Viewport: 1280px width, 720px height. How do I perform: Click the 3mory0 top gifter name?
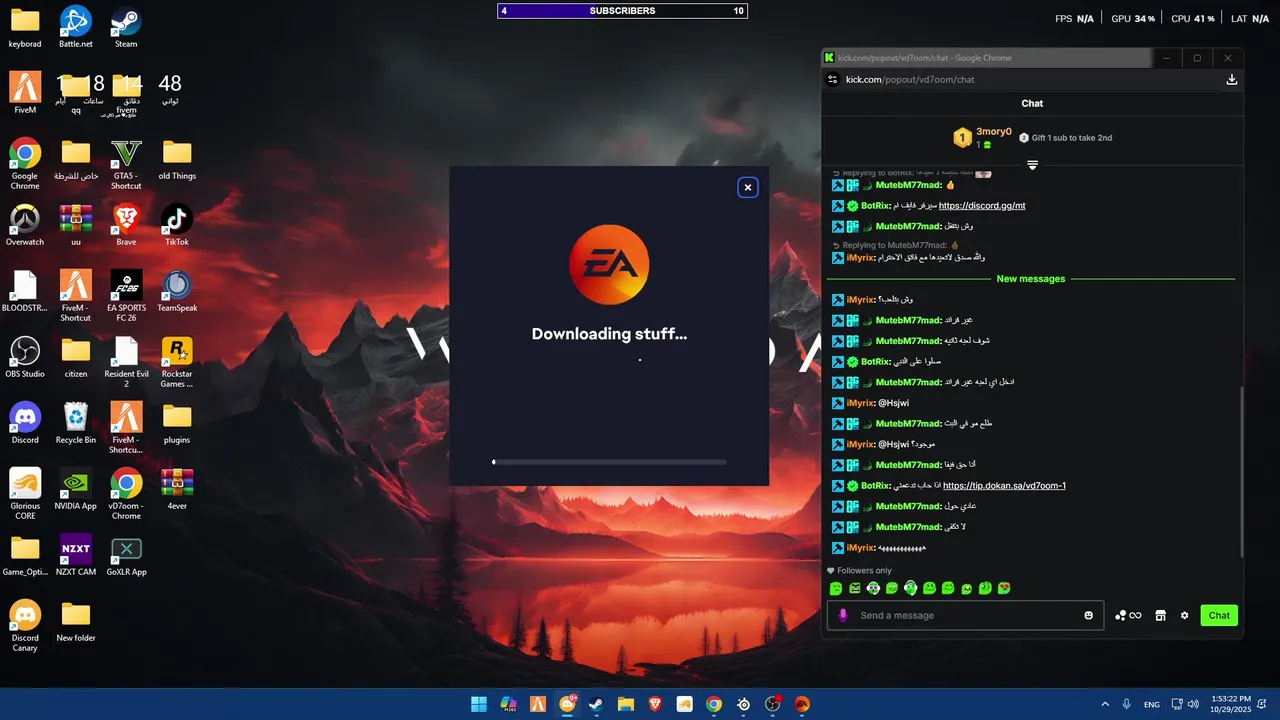tap(994, 131)
